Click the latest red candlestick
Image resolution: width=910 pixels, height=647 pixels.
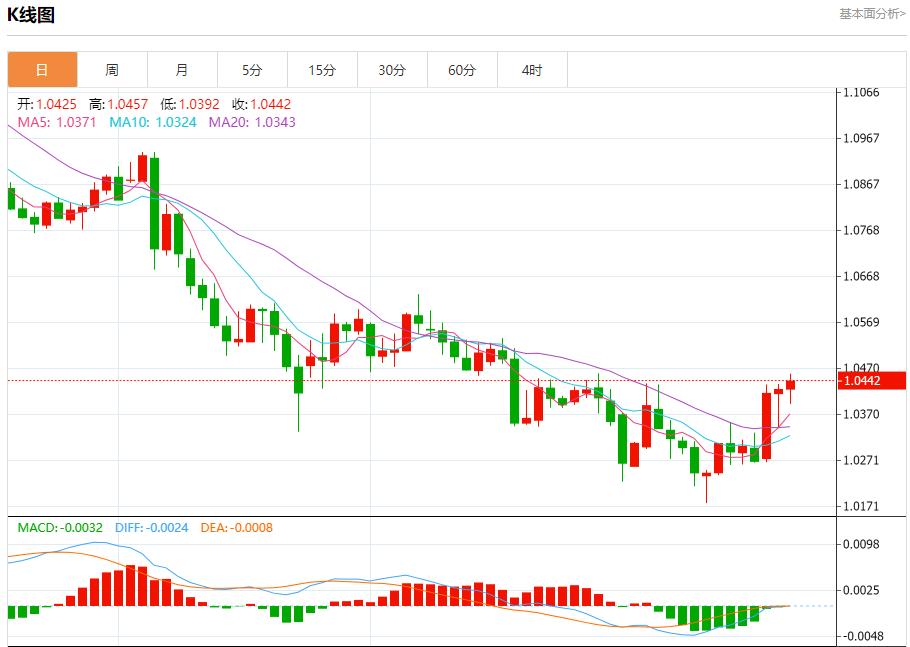coord(790,385)
